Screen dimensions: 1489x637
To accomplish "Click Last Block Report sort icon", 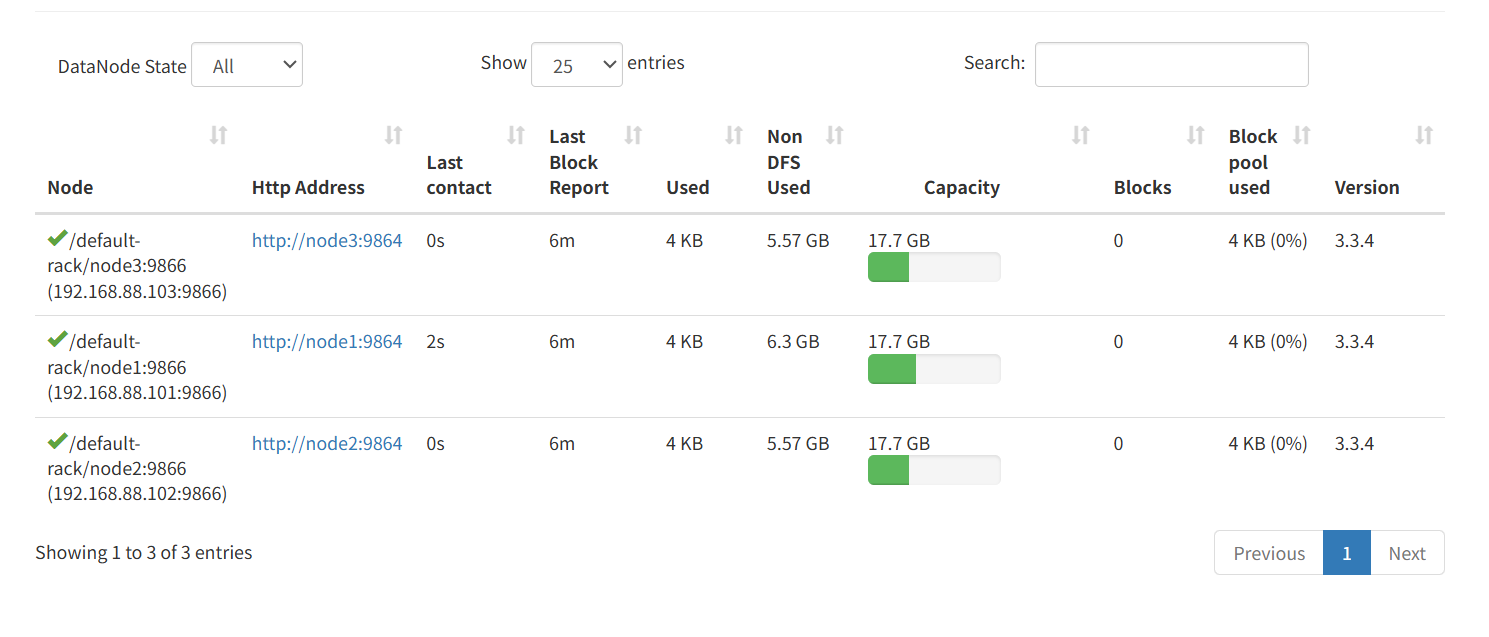I will 633,135.
